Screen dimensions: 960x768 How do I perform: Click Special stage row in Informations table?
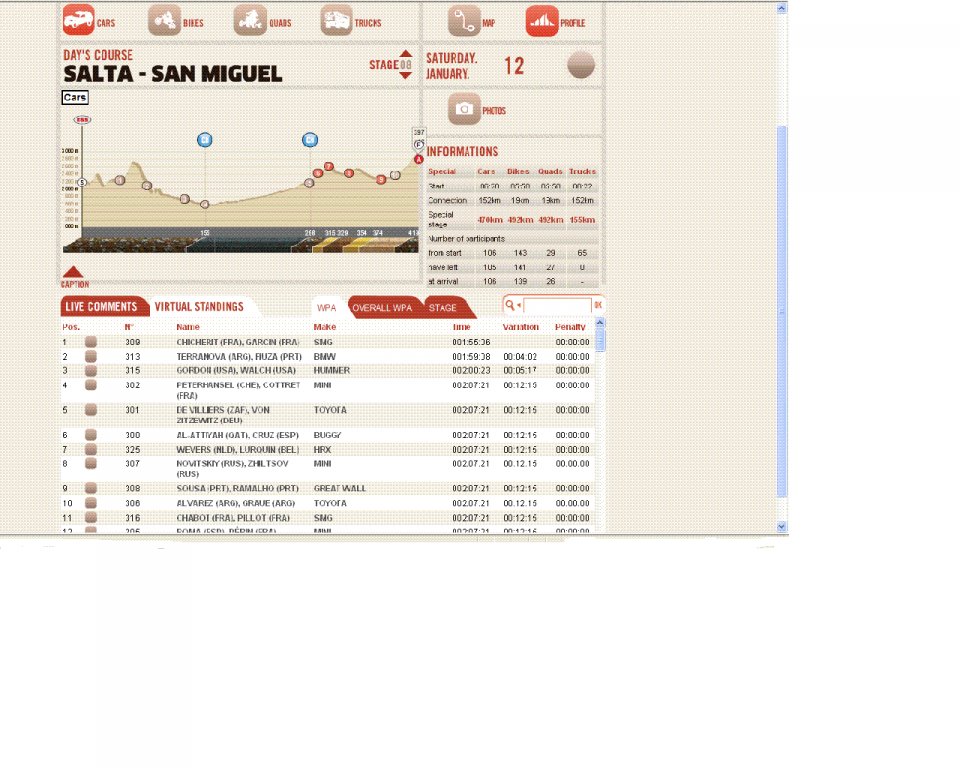pyautogui.click(x=512, y=219)
